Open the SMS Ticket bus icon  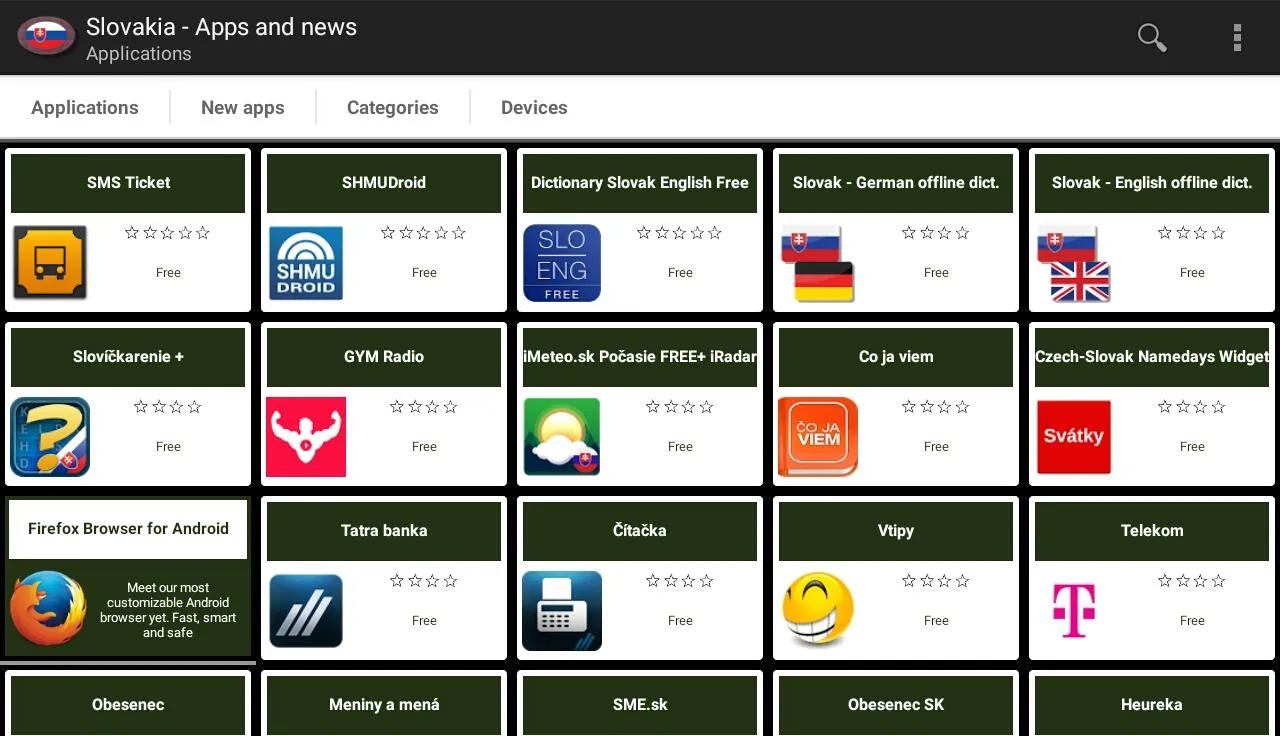pyautogui.click(x=50, y=262)
